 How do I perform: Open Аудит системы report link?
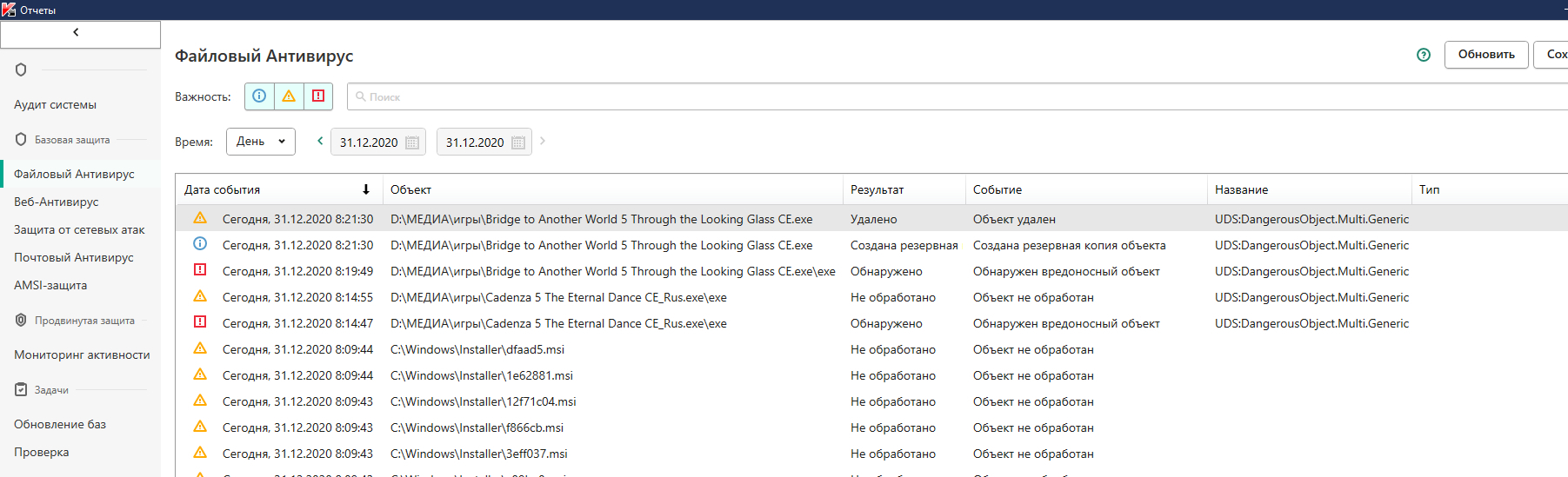coord(56,104)
